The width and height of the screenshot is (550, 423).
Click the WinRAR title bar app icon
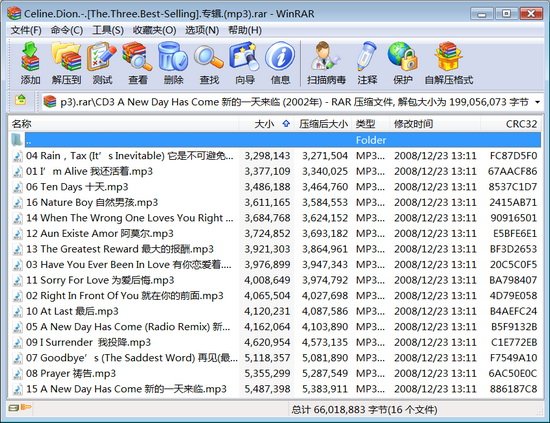click(x=14, y=13)
